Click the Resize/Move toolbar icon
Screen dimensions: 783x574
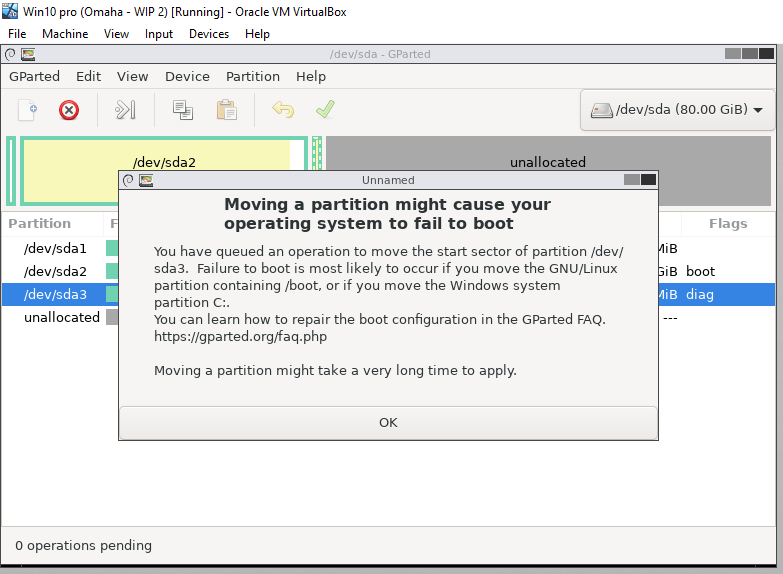point(125,110)
